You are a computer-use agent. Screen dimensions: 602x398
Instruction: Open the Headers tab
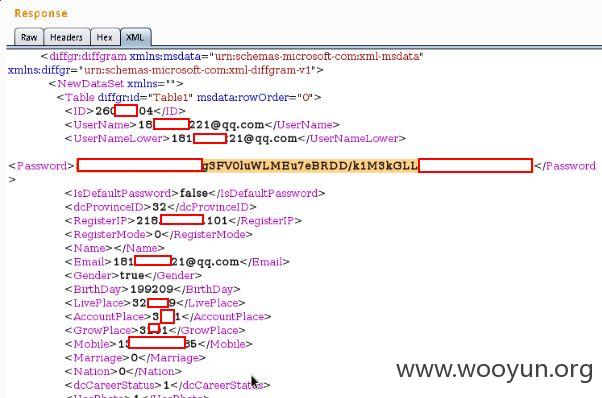click(x=67, y=37)
